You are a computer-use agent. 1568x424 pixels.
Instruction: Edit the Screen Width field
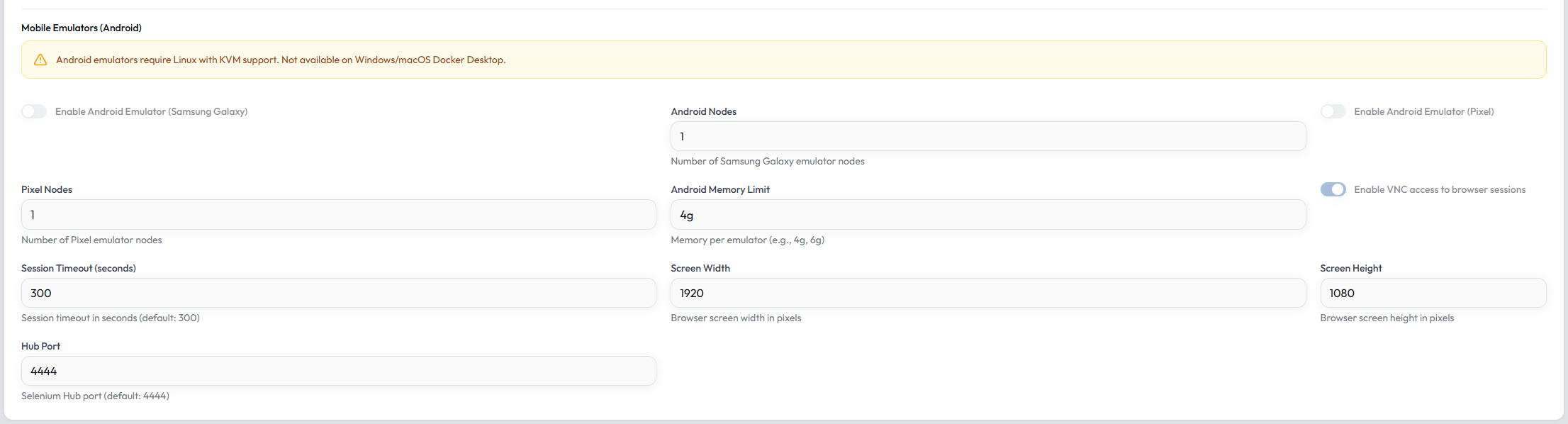988,293
